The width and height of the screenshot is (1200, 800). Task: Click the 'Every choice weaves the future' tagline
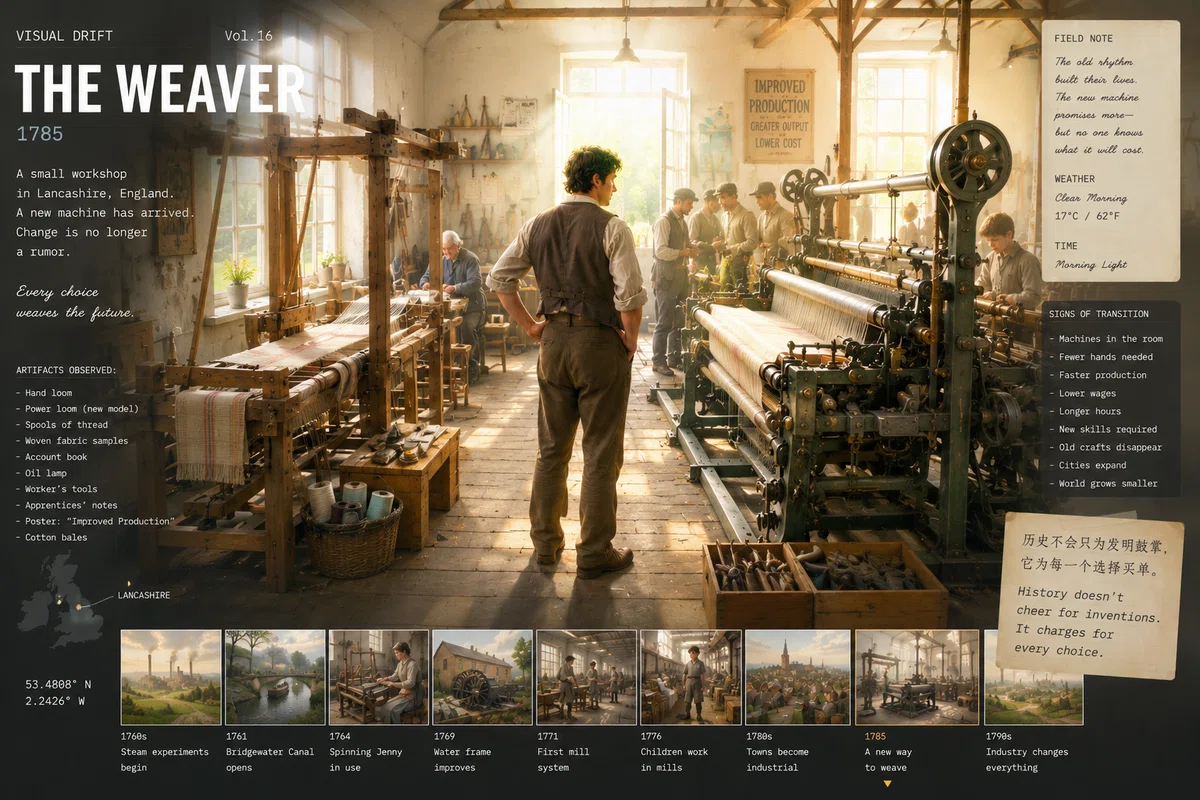(x=76, y=302)
